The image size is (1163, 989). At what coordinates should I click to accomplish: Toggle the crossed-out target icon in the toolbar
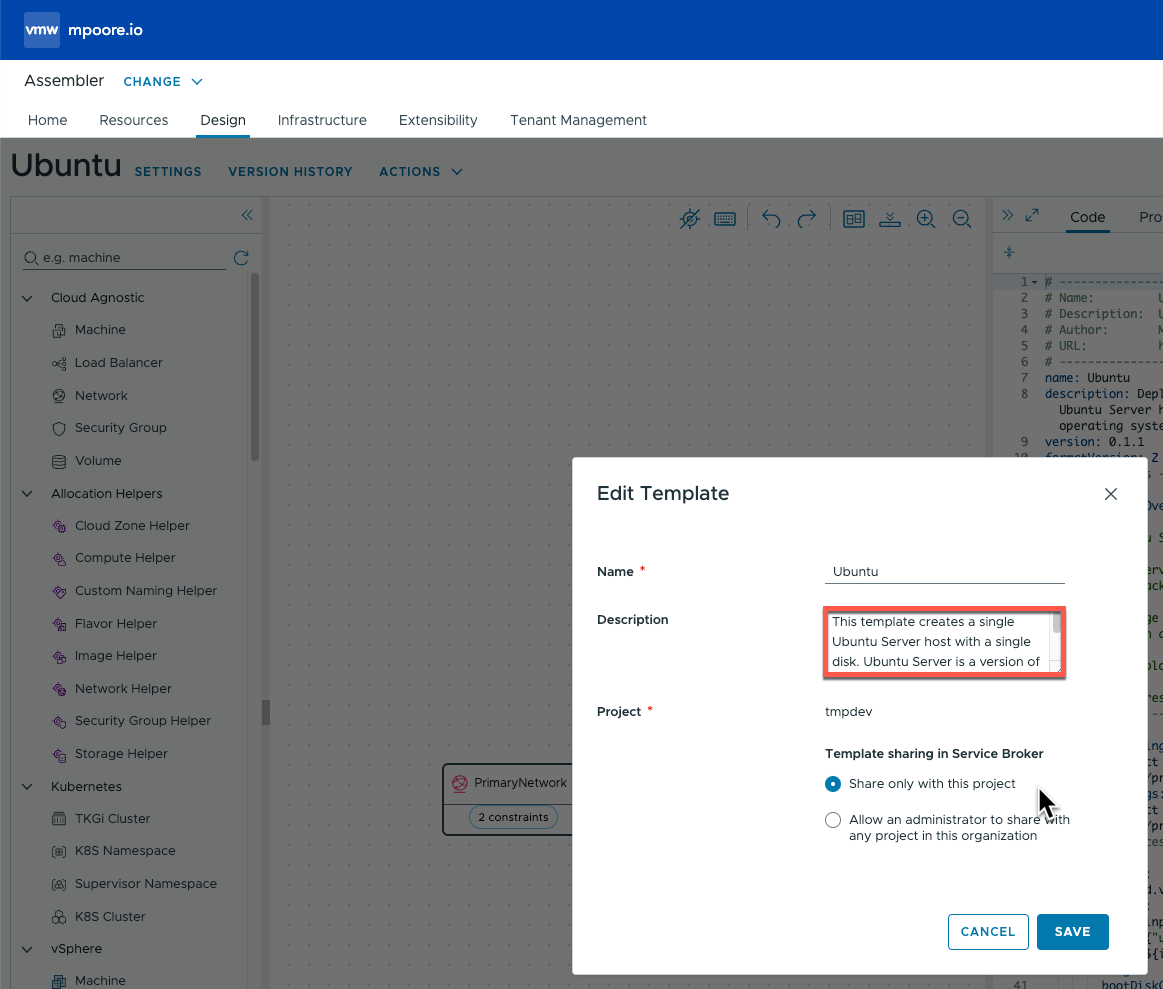click(x=689, y=218)
